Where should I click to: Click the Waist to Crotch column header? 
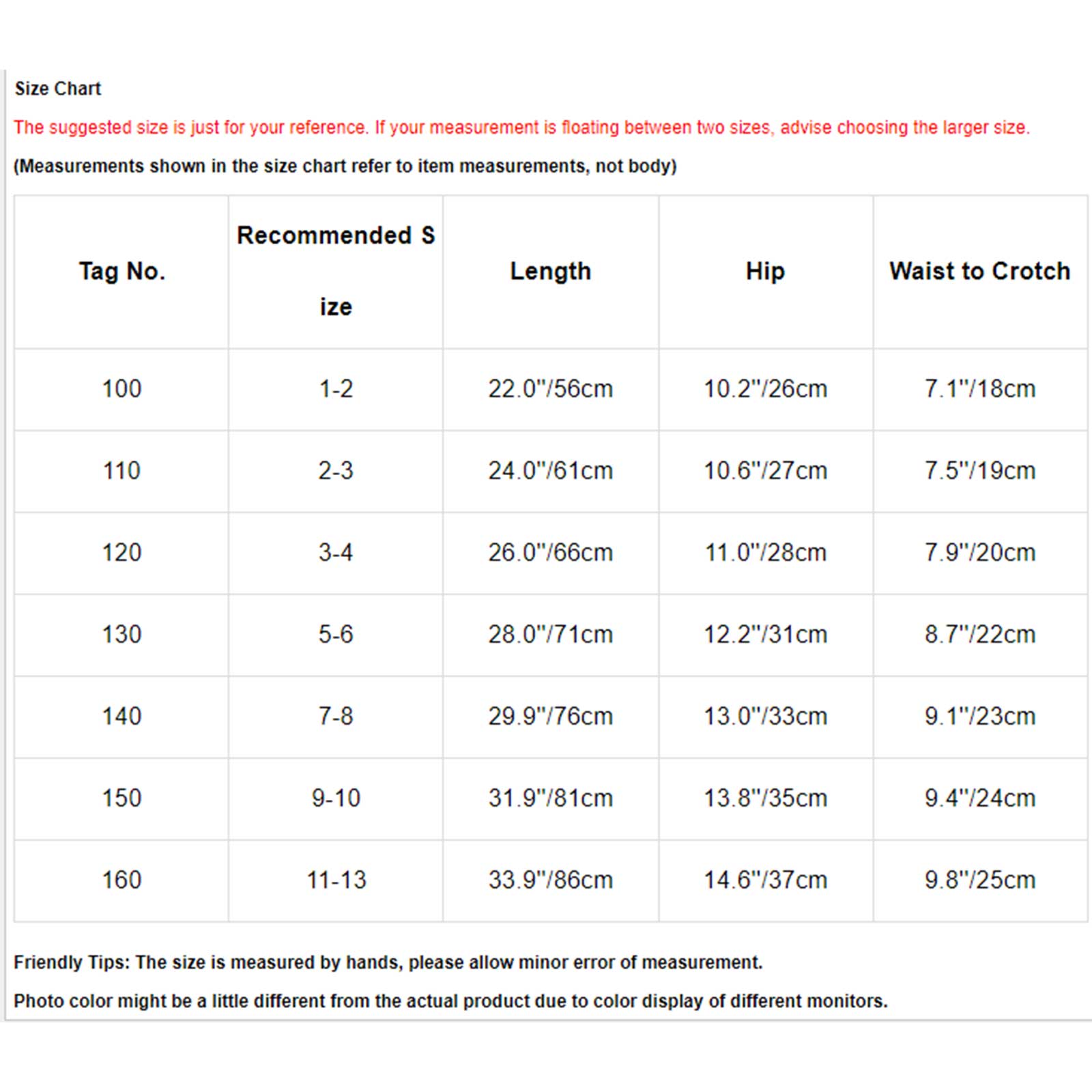(x=980, y=272)
